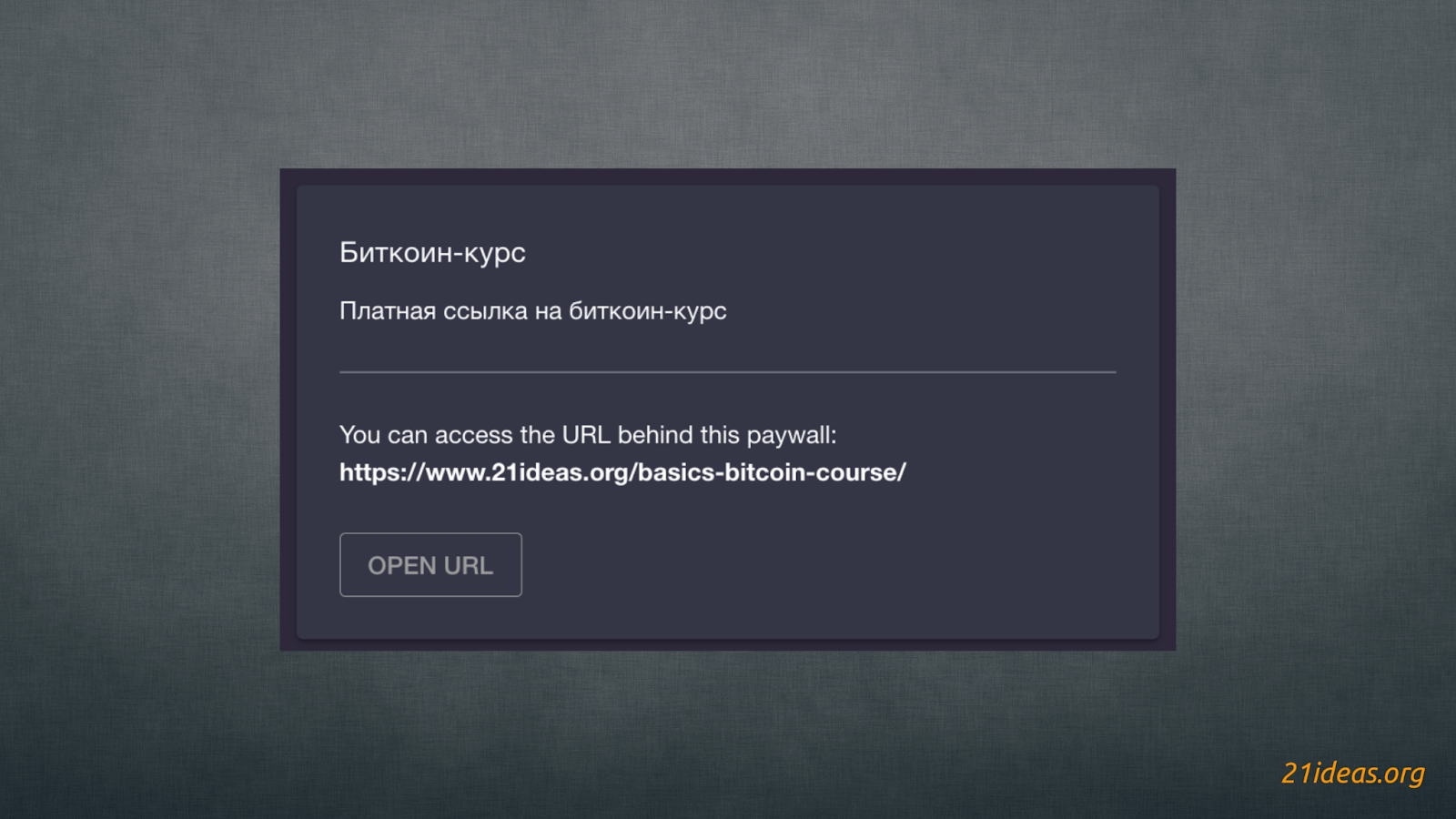Click the OPEN URL button
1456x819 pixels.
click(x=430, y=565)
